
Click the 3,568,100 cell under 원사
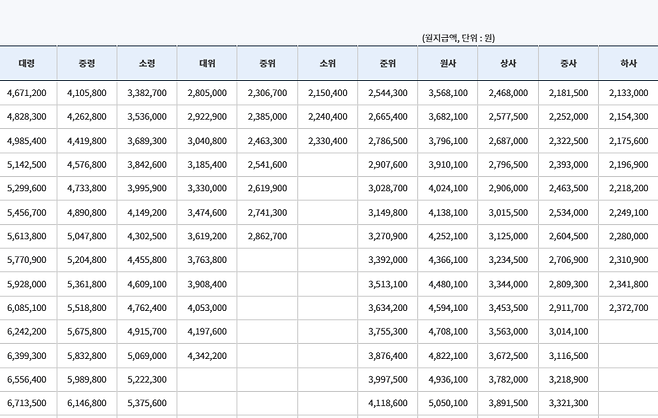pyautogui.click(x=448, y=92)
